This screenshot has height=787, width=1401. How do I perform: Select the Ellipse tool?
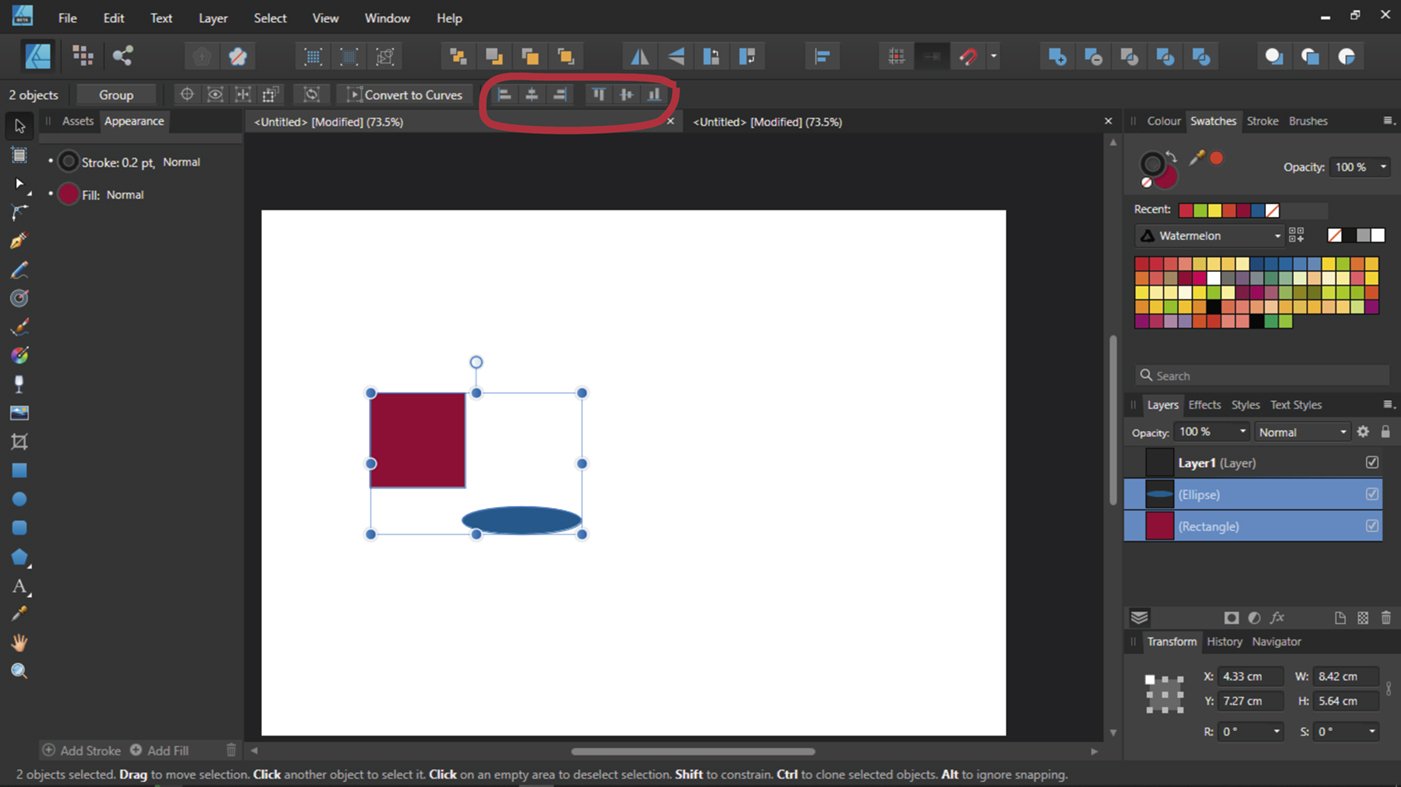click(x=19, y=499)
